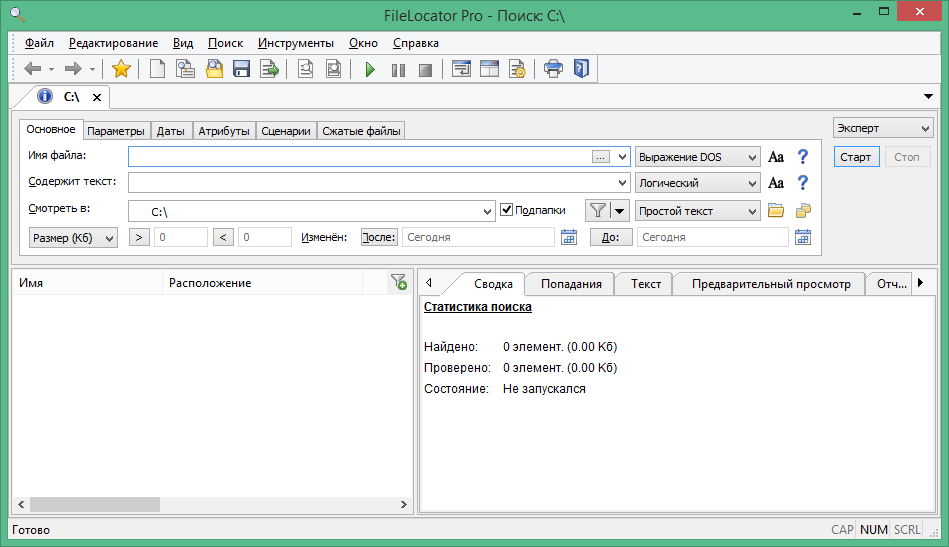Click the ellipsis button in Имя файла field
949x547 pixels.
pos(600,157)
